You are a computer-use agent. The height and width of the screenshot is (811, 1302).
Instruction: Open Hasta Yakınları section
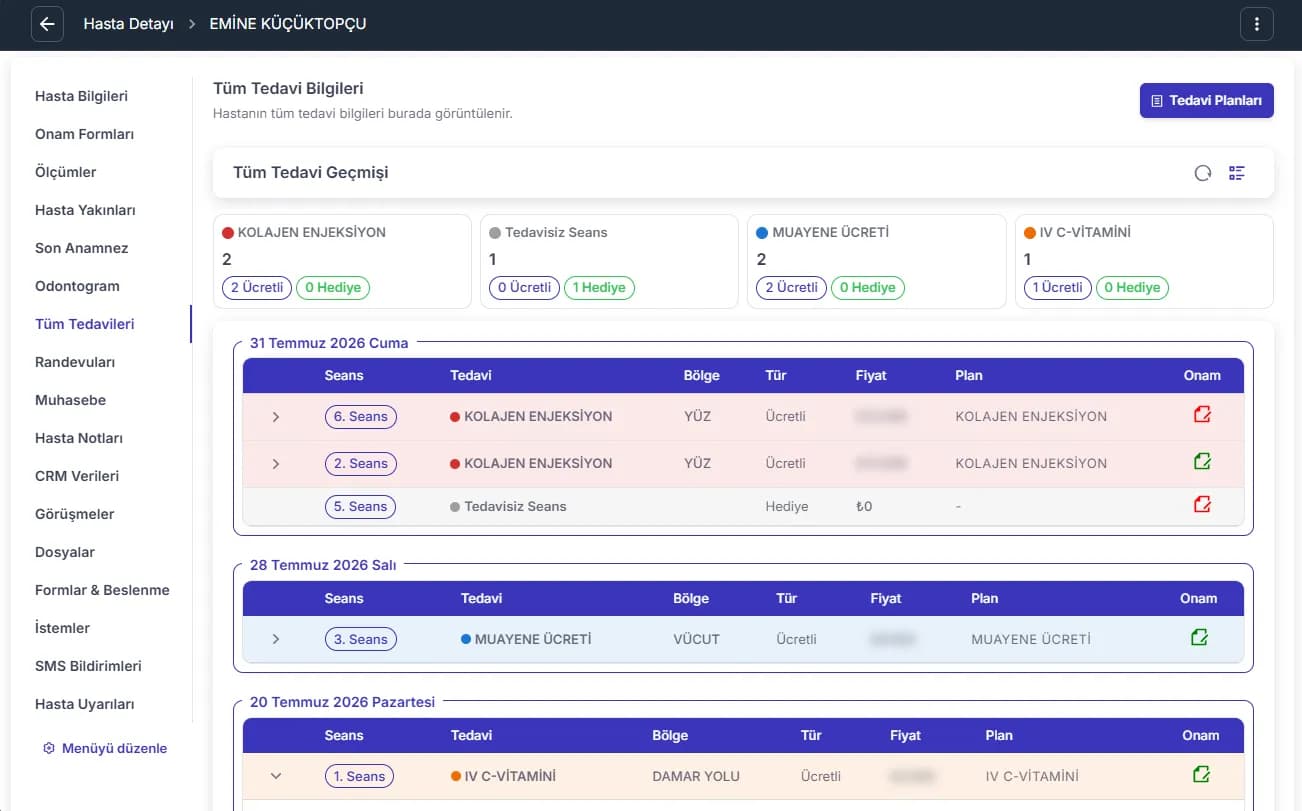pyautogui.click(x=85, y=210)
